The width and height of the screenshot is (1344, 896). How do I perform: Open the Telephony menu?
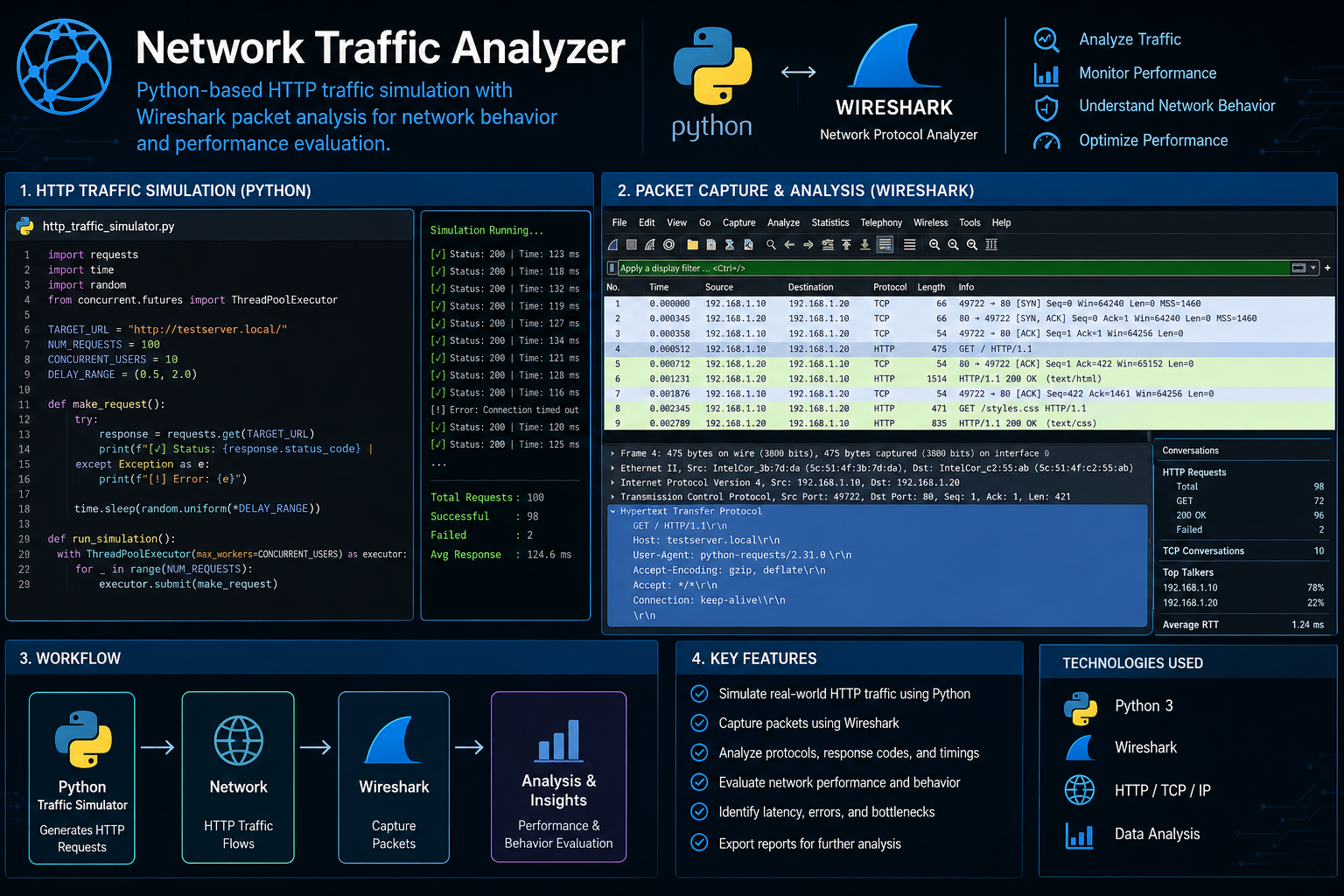(881, 222)
